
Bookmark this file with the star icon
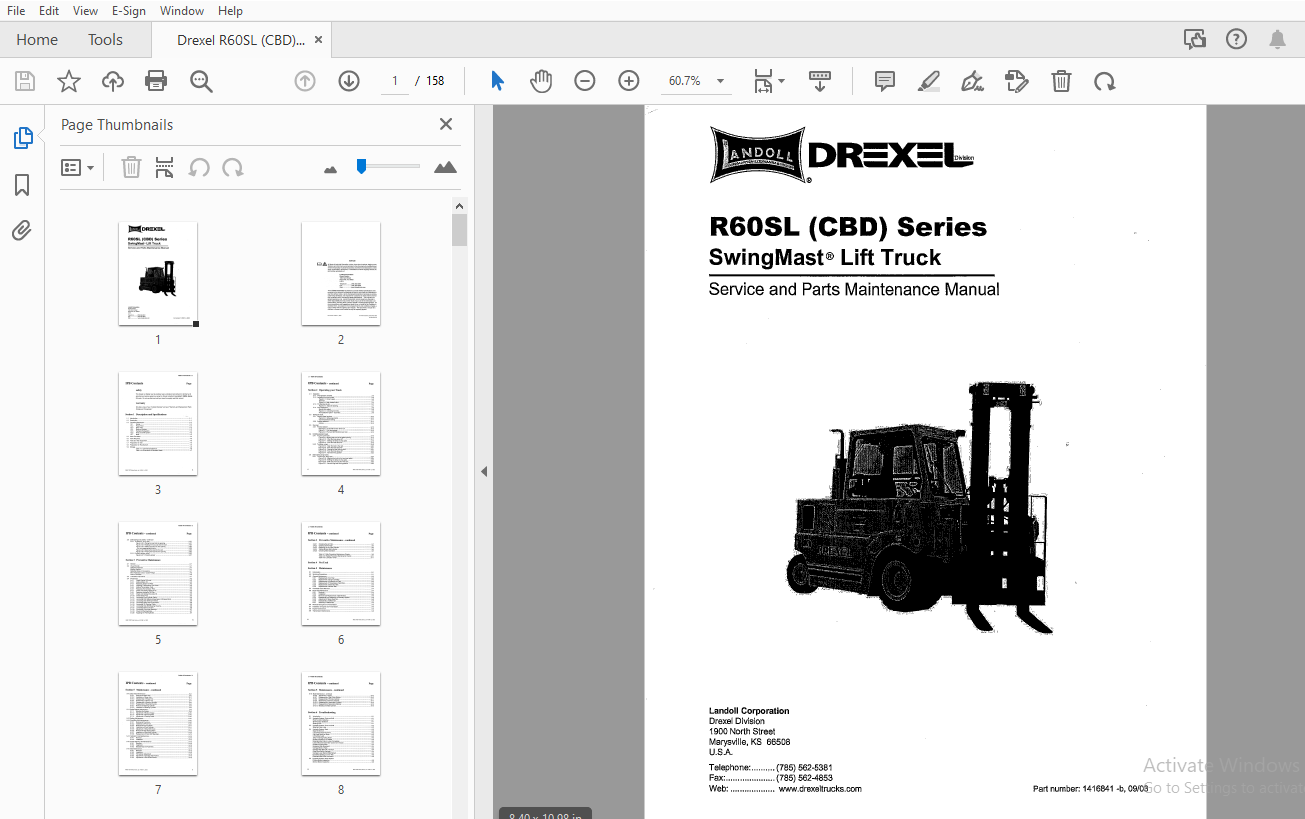coord(69,81)
